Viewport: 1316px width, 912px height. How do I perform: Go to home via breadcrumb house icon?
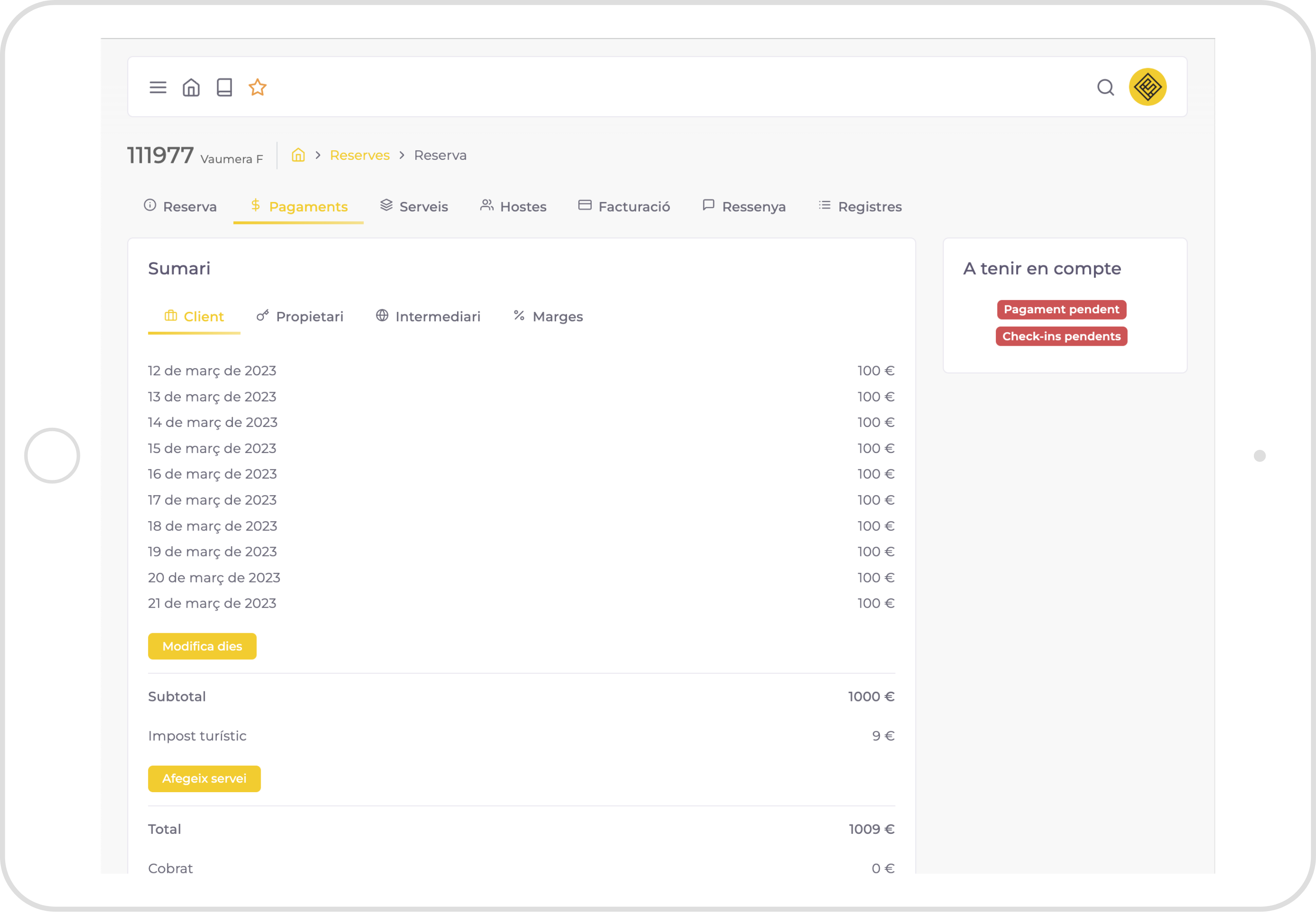tap(298, 155)
